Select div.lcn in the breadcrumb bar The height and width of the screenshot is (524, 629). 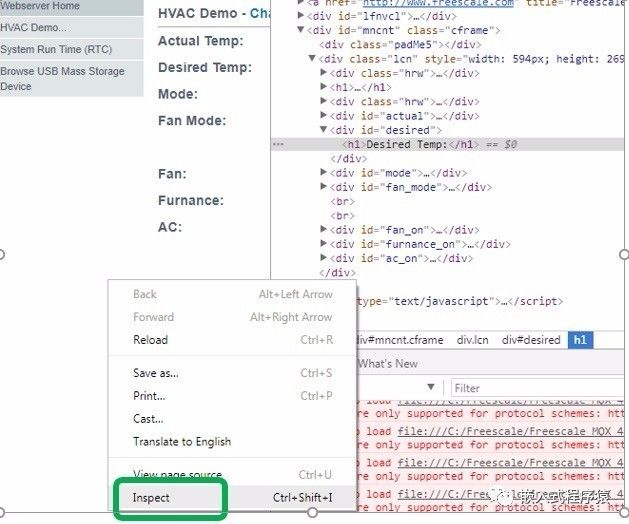coord(473,340)
